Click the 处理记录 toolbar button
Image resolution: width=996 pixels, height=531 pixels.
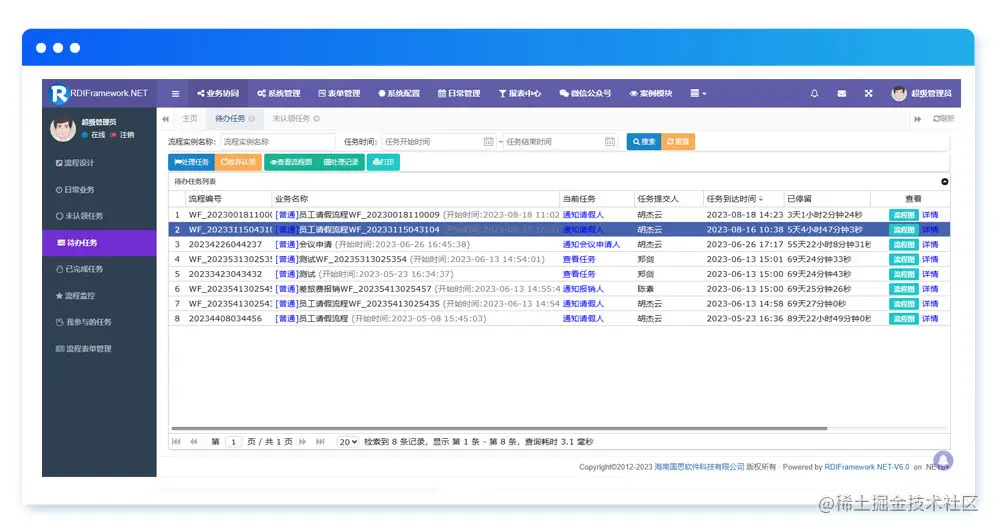(x=341, y=162)
